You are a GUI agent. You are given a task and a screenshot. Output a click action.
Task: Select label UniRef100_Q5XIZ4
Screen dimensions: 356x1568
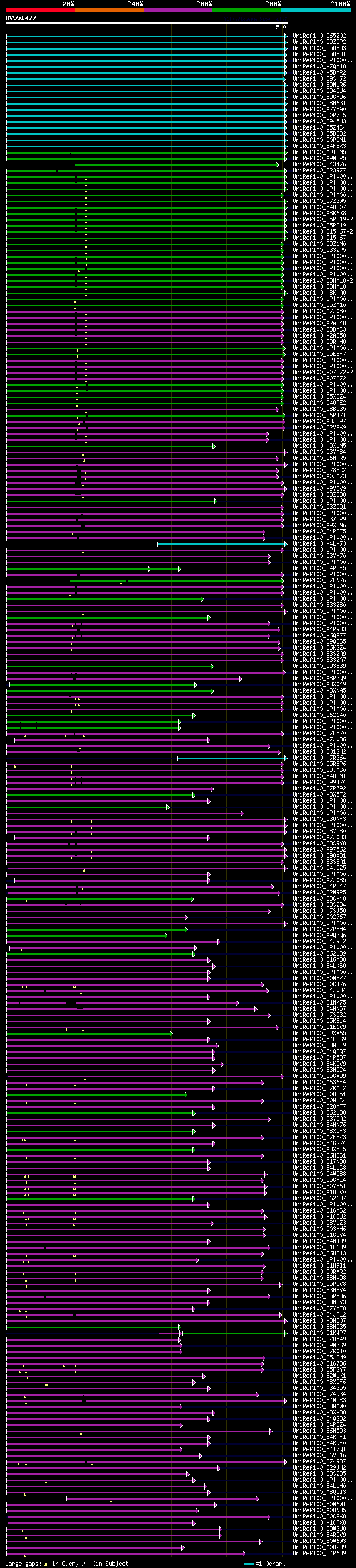tap(319, 397)
